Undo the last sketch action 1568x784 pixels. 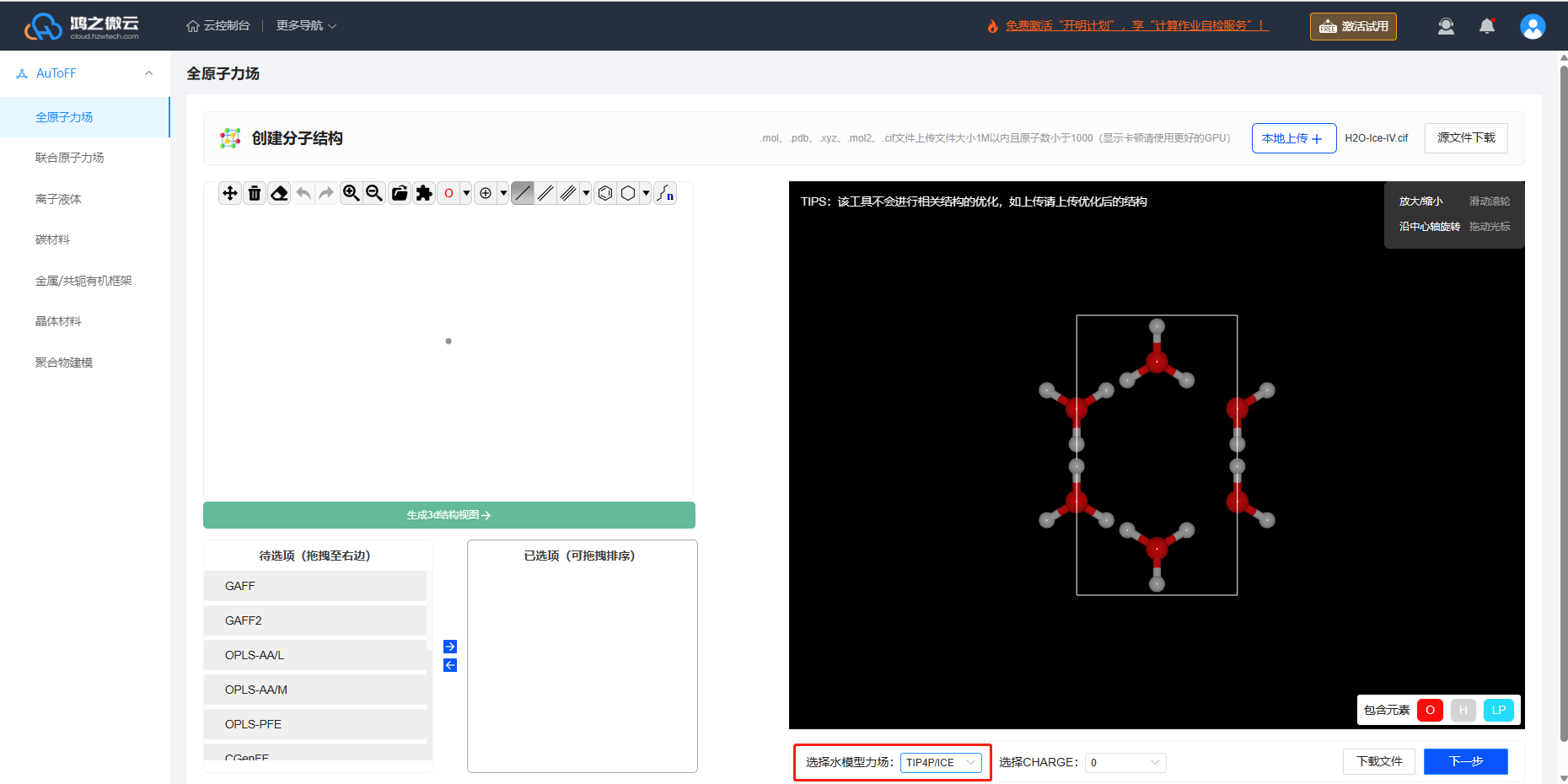click(303, 193)
